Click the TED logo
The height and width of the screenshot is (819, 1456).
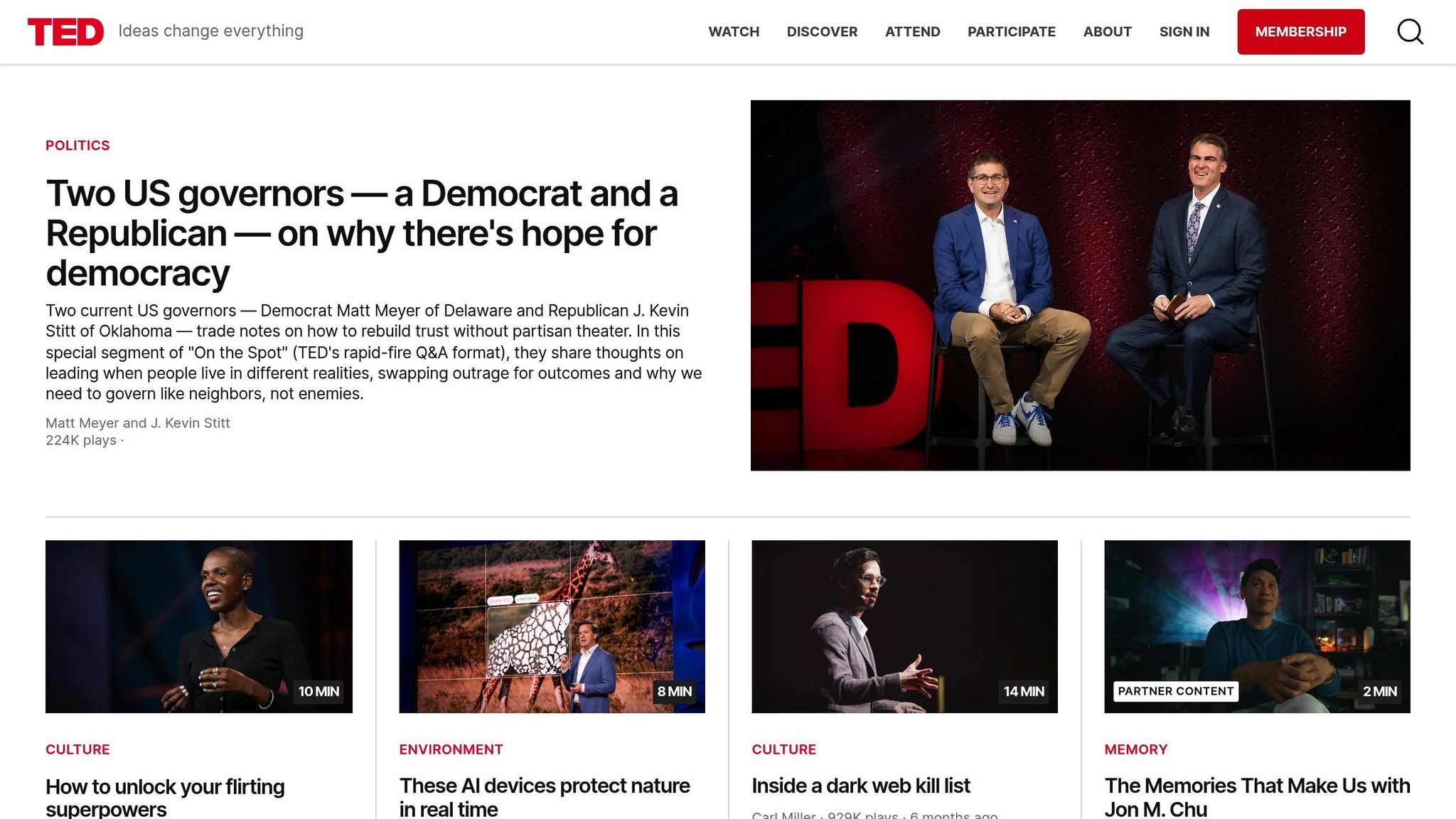(65, 32)
